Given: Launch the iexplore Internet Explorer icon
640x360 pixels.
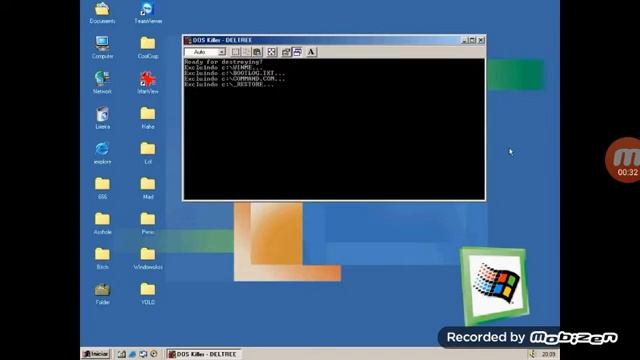Looking at the screenshot, I should (102, 153).
